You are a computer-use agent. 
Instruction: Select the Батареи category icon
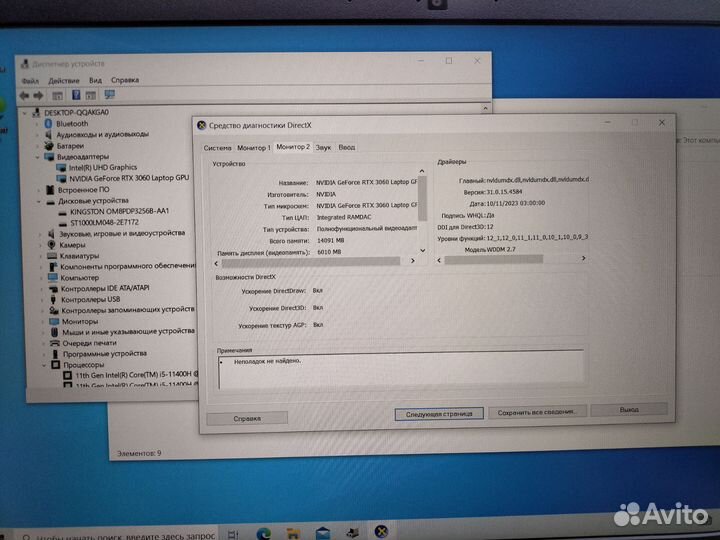[49, 146]
